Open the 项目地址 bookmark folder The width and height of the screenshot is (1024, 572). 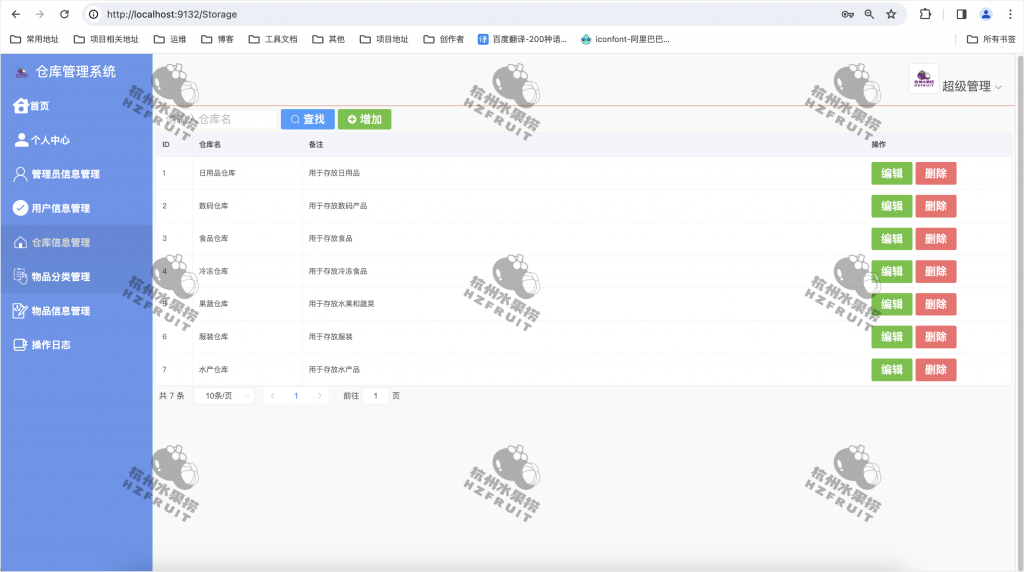[384, 39]
